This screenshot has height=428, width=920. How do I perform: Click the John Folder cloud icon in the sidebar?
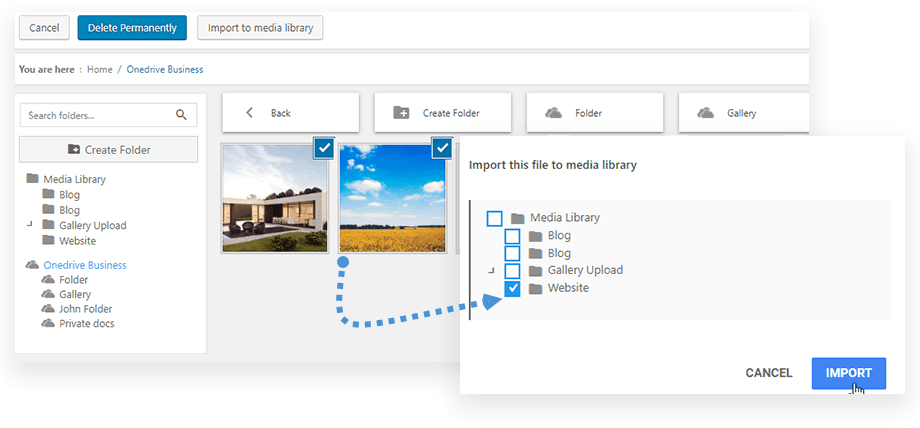48,309
